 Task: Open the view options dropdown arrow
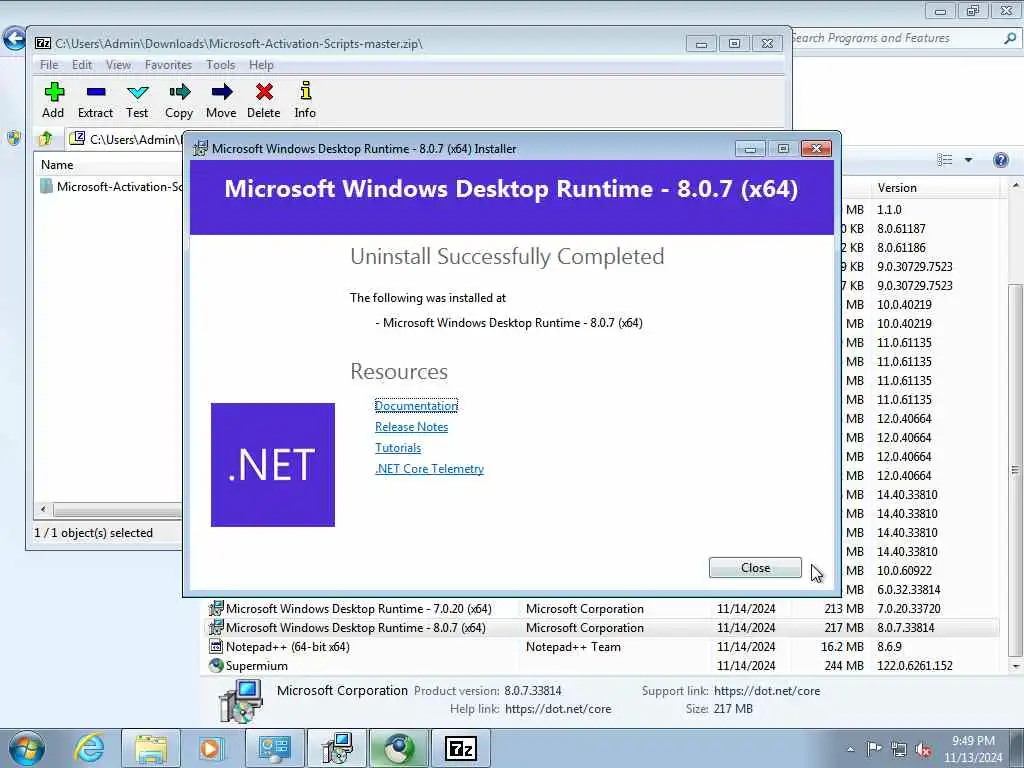(x=968, y=160)
